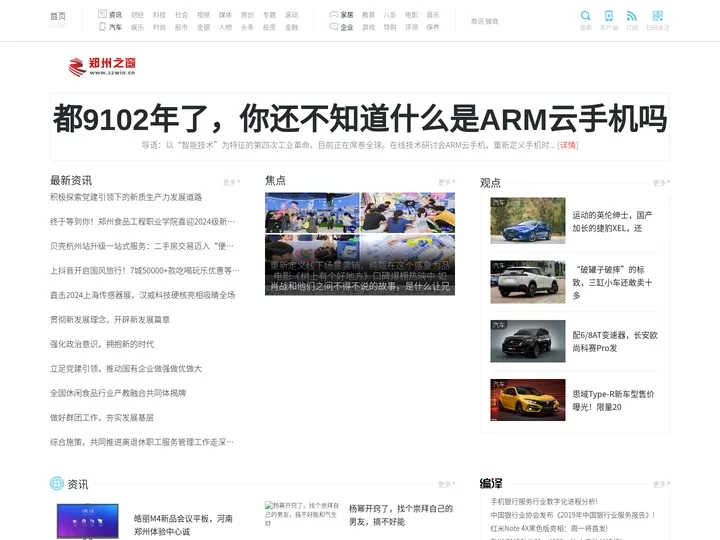This screenshot has height=540, width=720.
Task: Open the 电影 nav category
Action: [x=411, y=15]
